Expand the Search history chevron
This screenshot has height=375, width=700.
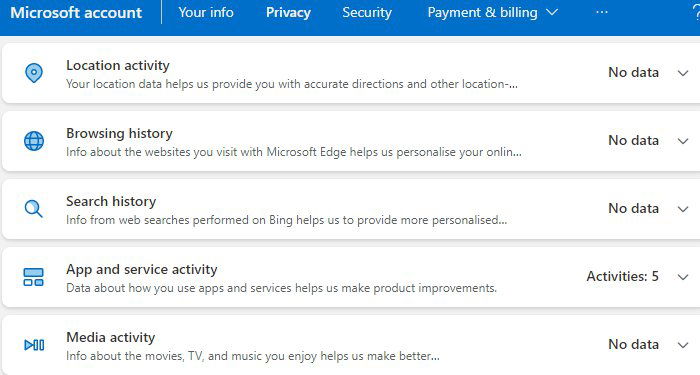[683, 209]
